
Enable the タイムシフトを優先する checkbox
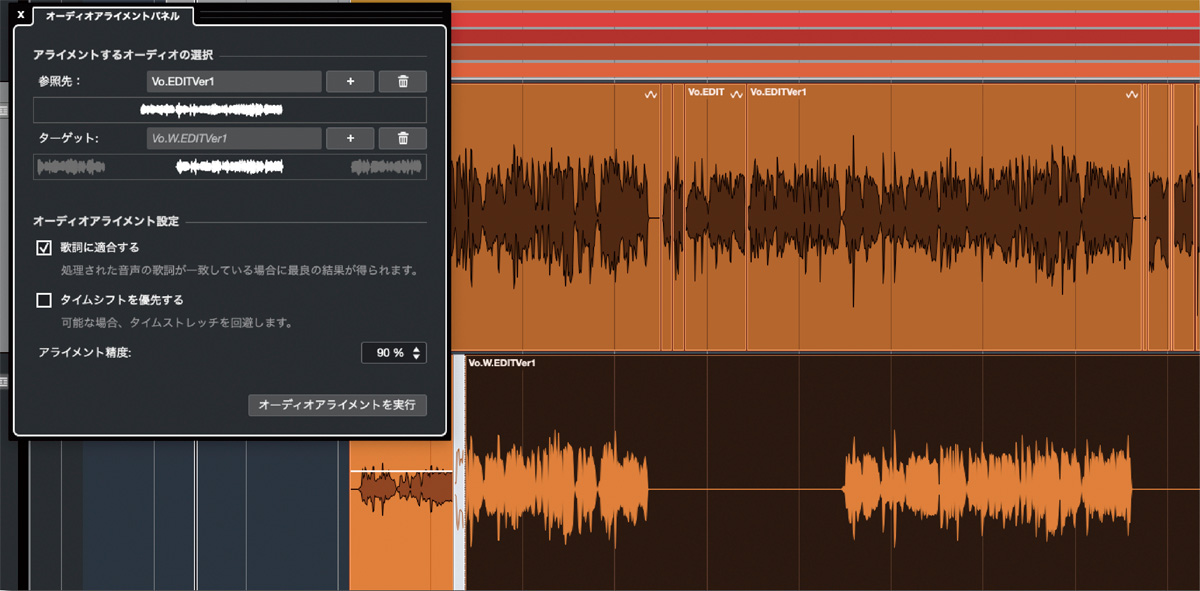44,299
